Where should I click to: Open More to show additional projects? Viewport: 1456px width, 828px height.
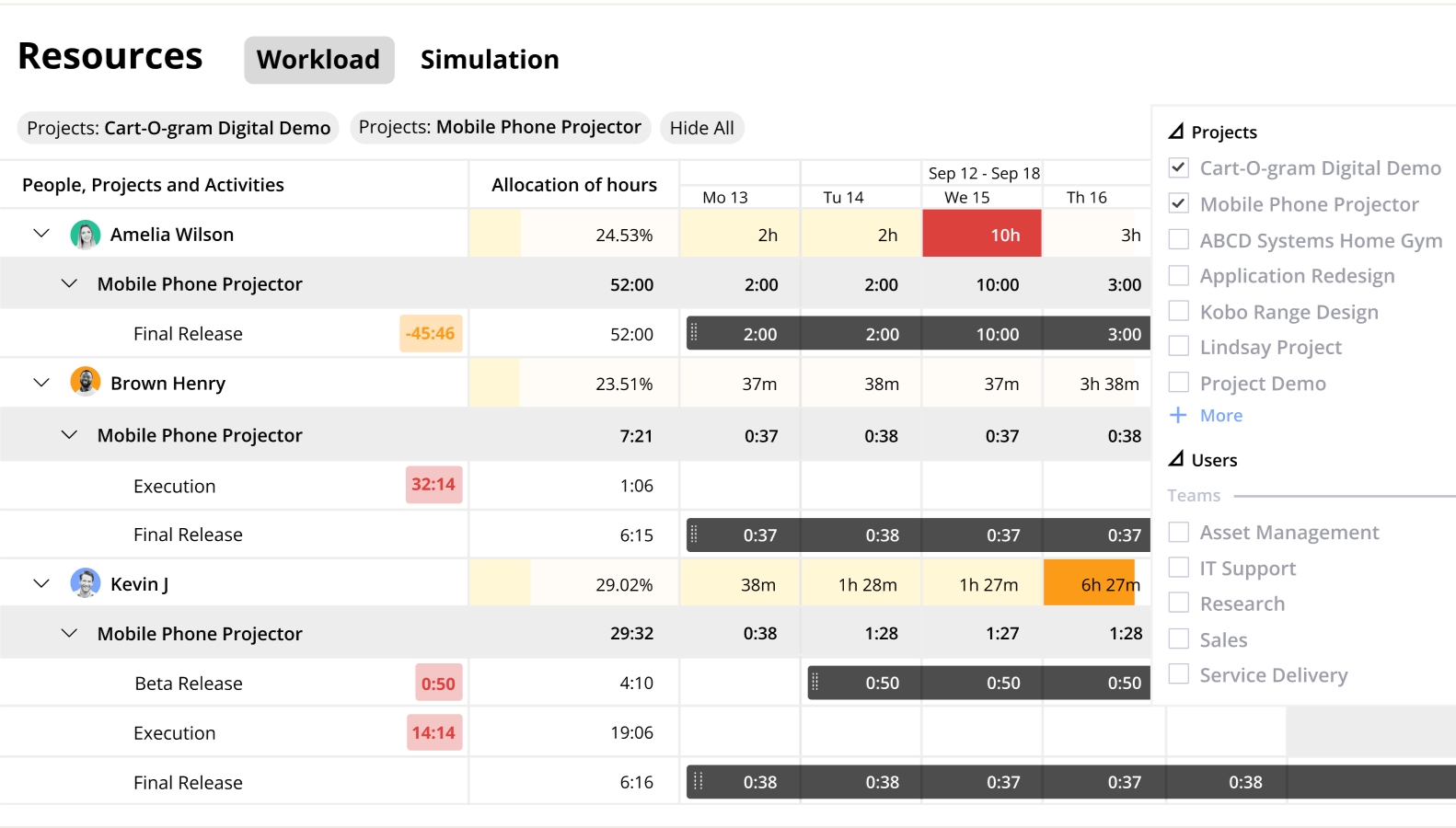[1219, 415]
